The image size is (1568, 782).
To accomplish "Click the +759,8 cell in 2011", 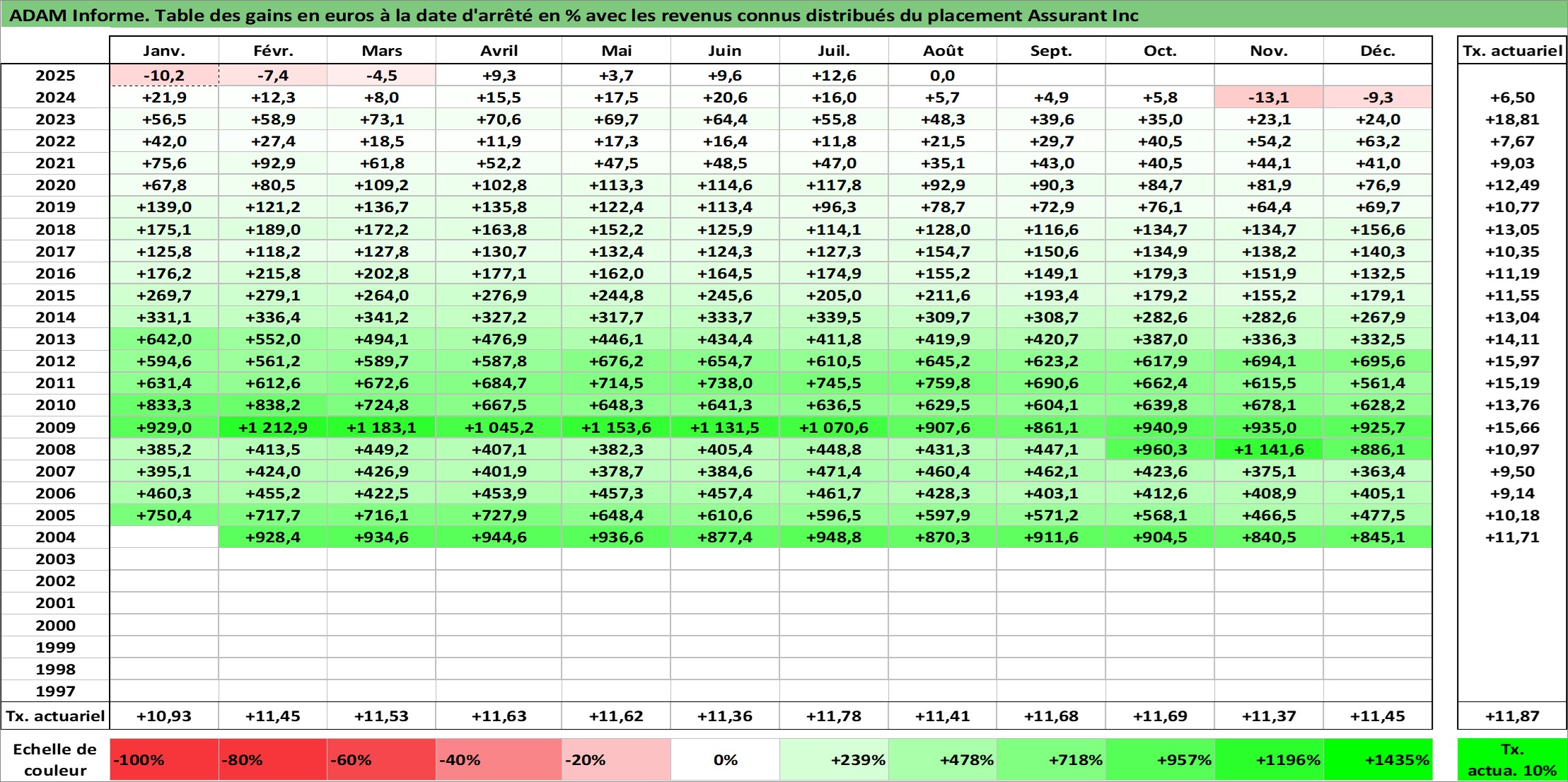I will point(943,383).
